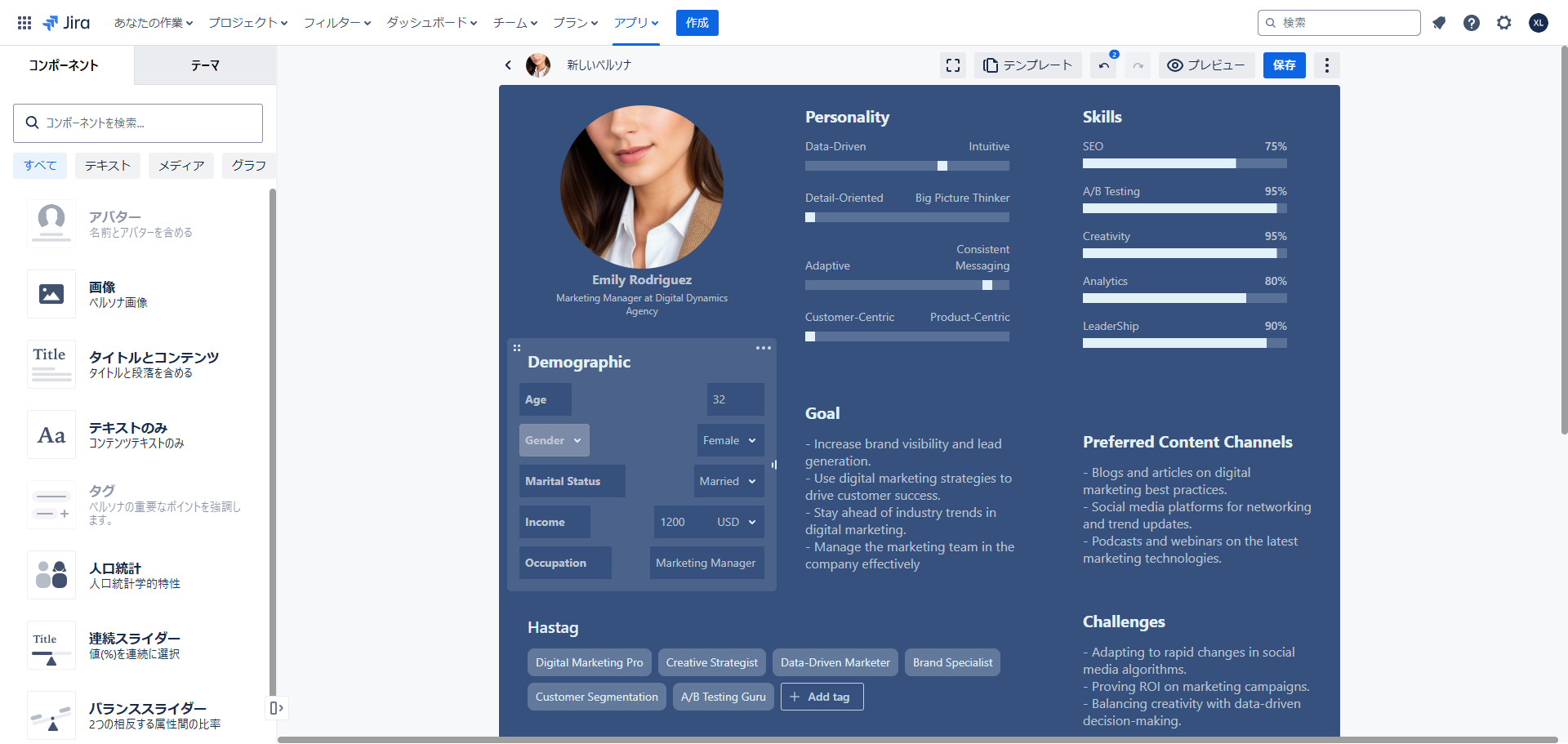Image resolution: width=1568 pixels, height=744 pixels.
Task: Click the notifications icon in header
Action: pyautogui.click(x=1439, y=23)
